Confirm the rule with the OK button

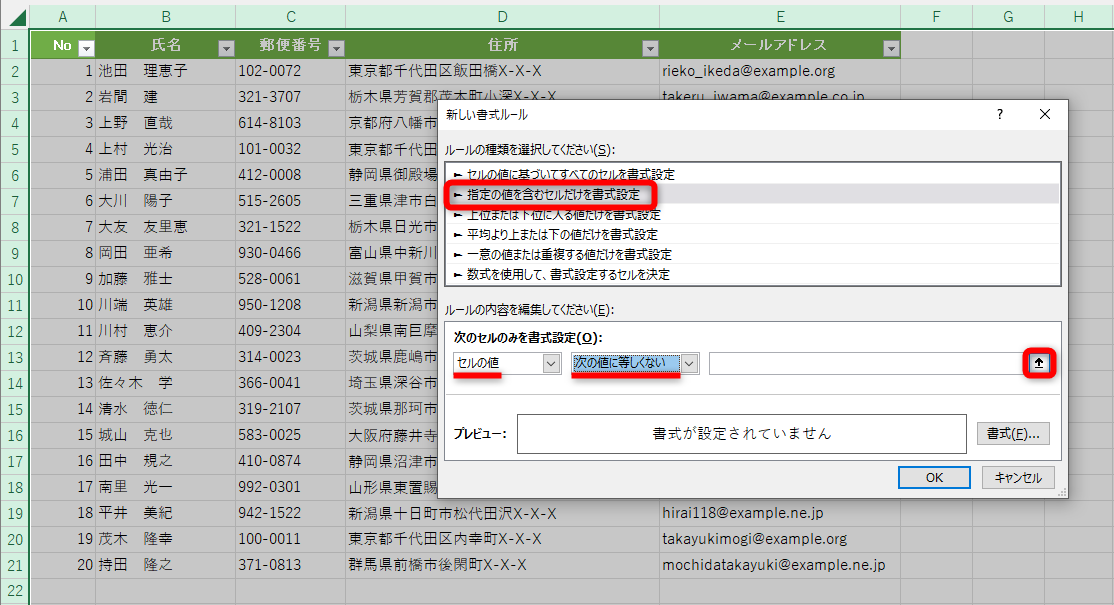[934, 477]
